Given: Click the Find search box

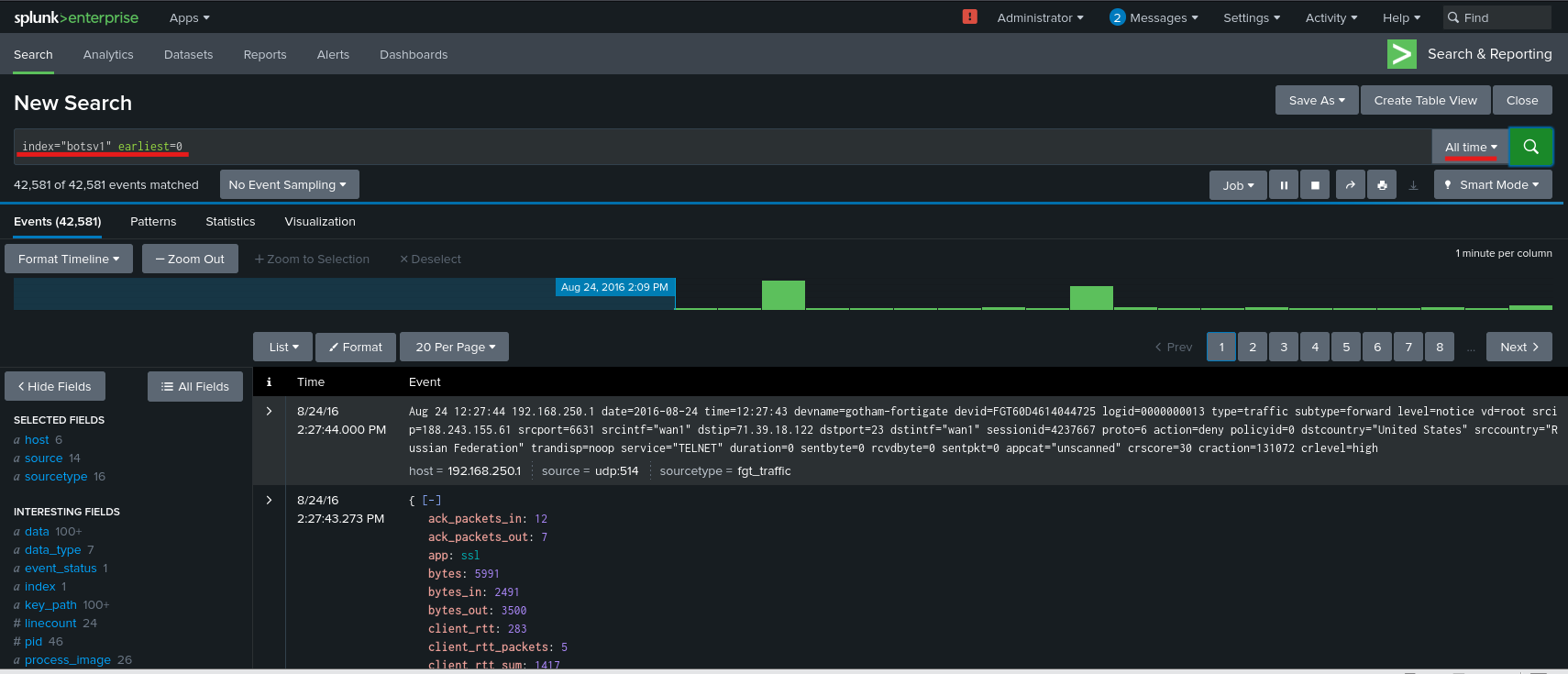Looking at the screenshot, I should (1497, 17).
